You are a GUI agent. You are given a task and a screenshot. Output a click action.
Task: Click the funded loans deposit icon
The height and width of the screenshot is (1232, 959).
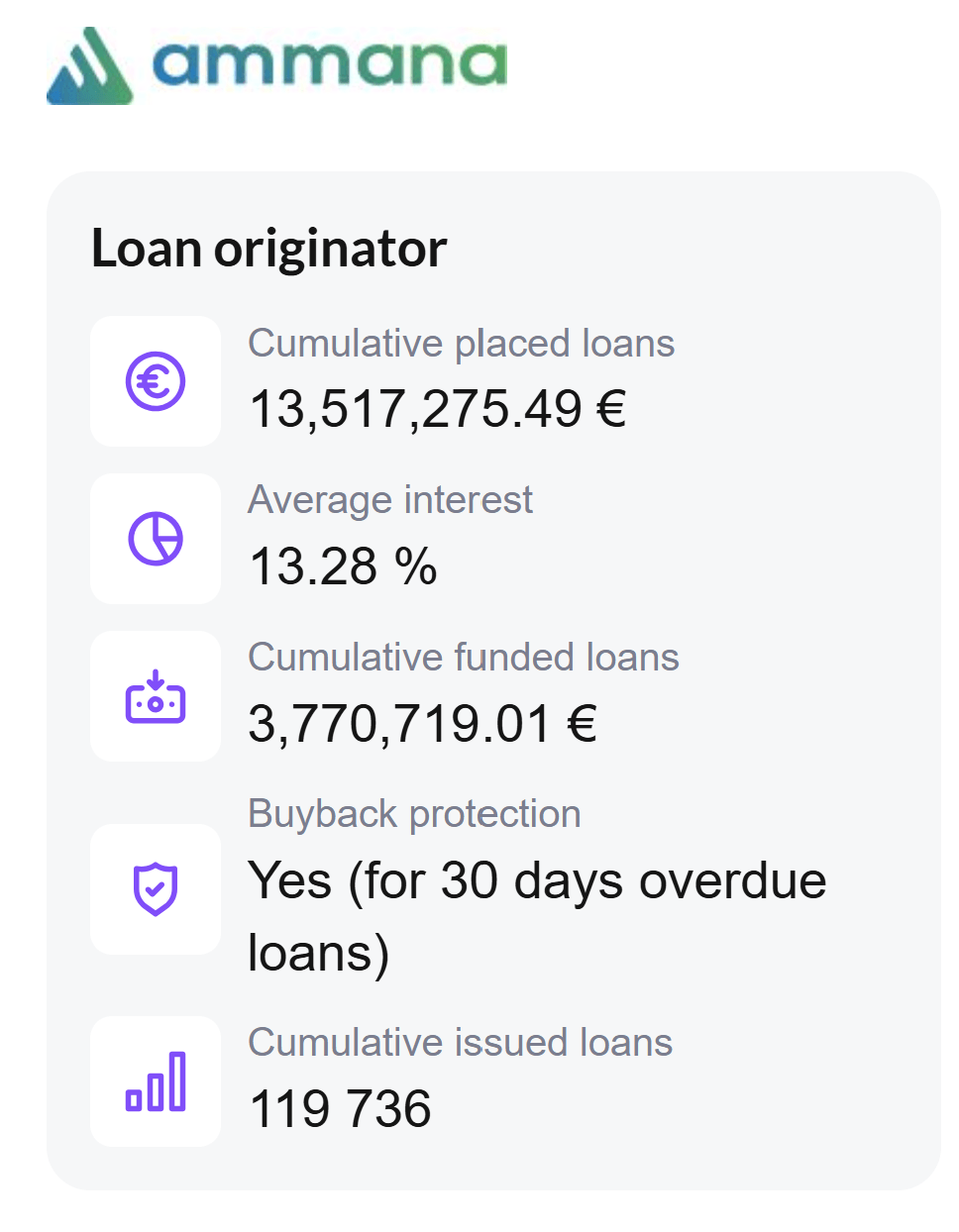156,696
